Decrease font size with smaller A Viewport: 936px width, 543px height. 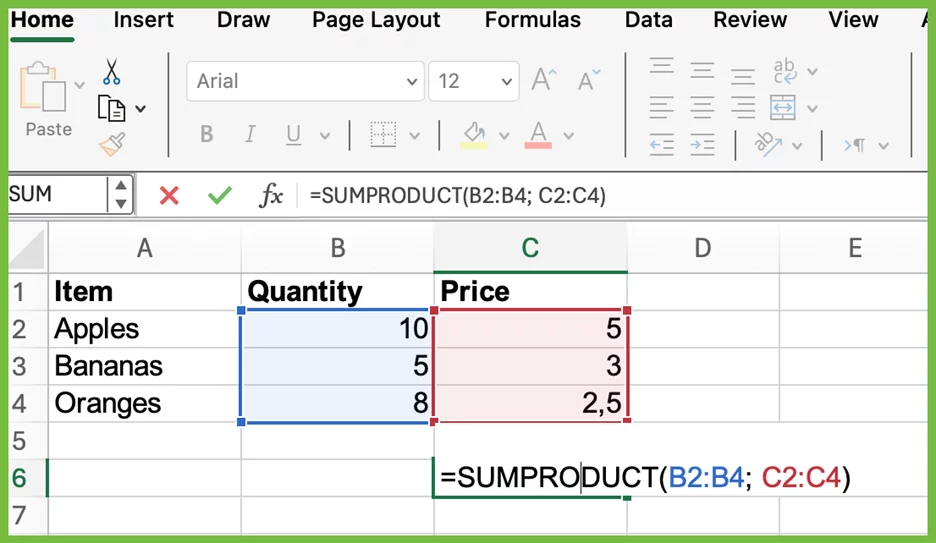coord(589,80)
